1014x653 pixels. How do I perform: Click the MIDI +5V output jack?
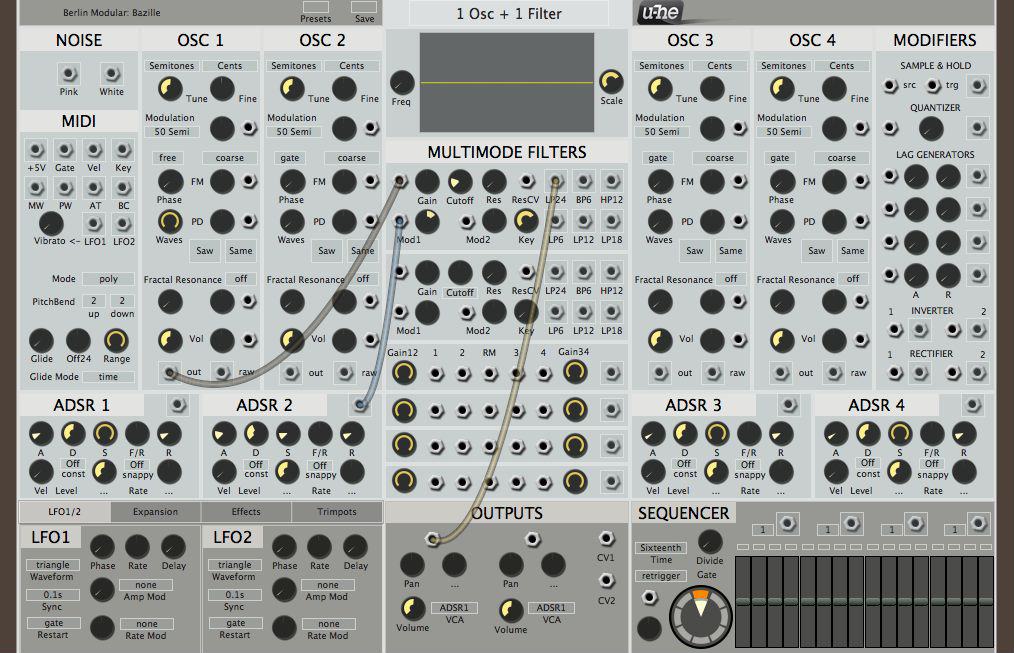tap(36, 150)
